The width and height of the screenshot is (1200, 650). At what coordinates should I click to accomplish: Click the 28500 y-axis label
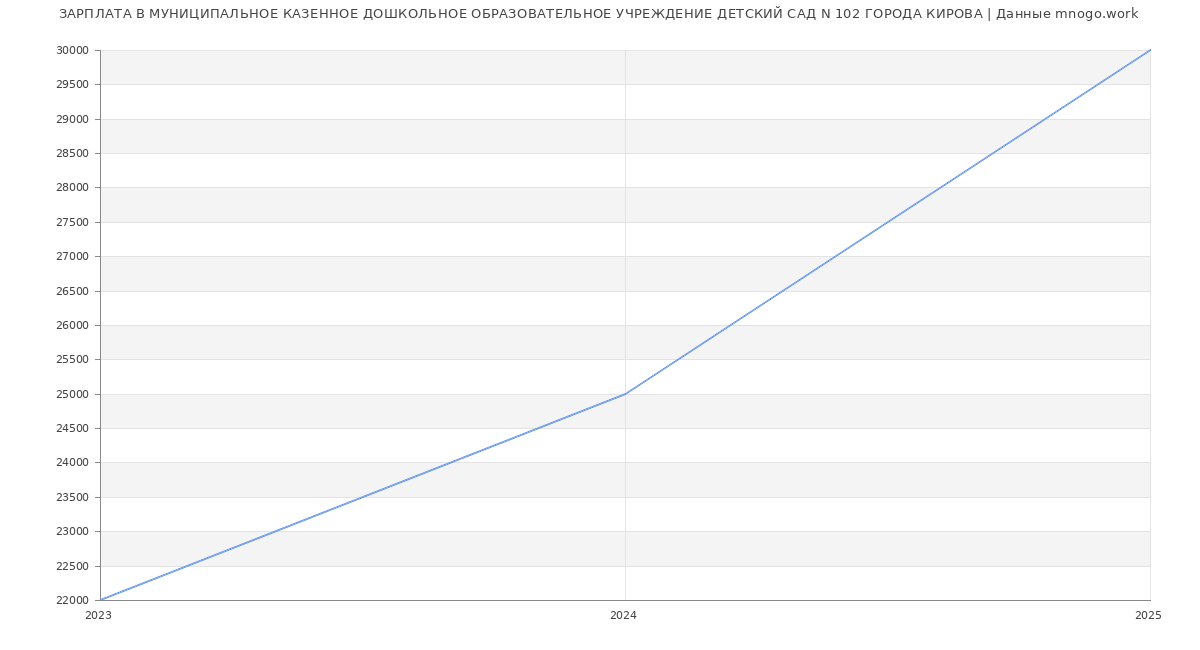coord(72,153)
